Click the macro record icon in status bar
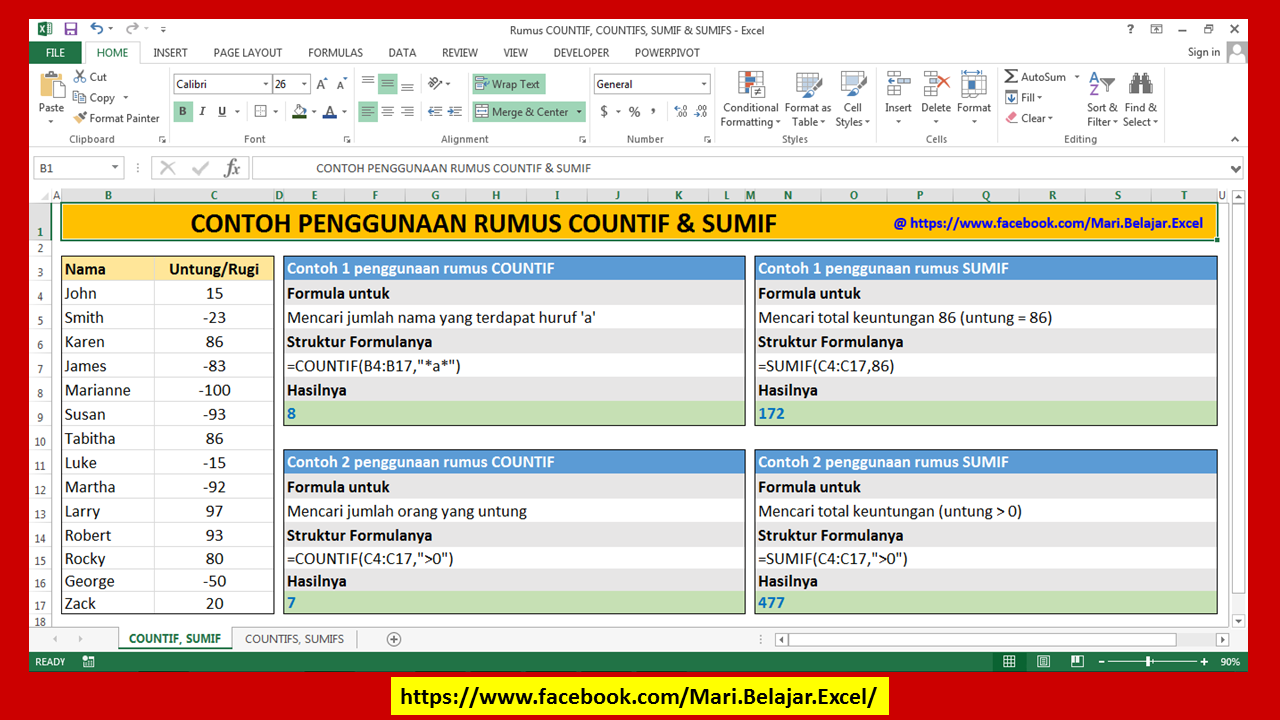This screenshot has height=720, width=1280. click(x=89, y=662)
